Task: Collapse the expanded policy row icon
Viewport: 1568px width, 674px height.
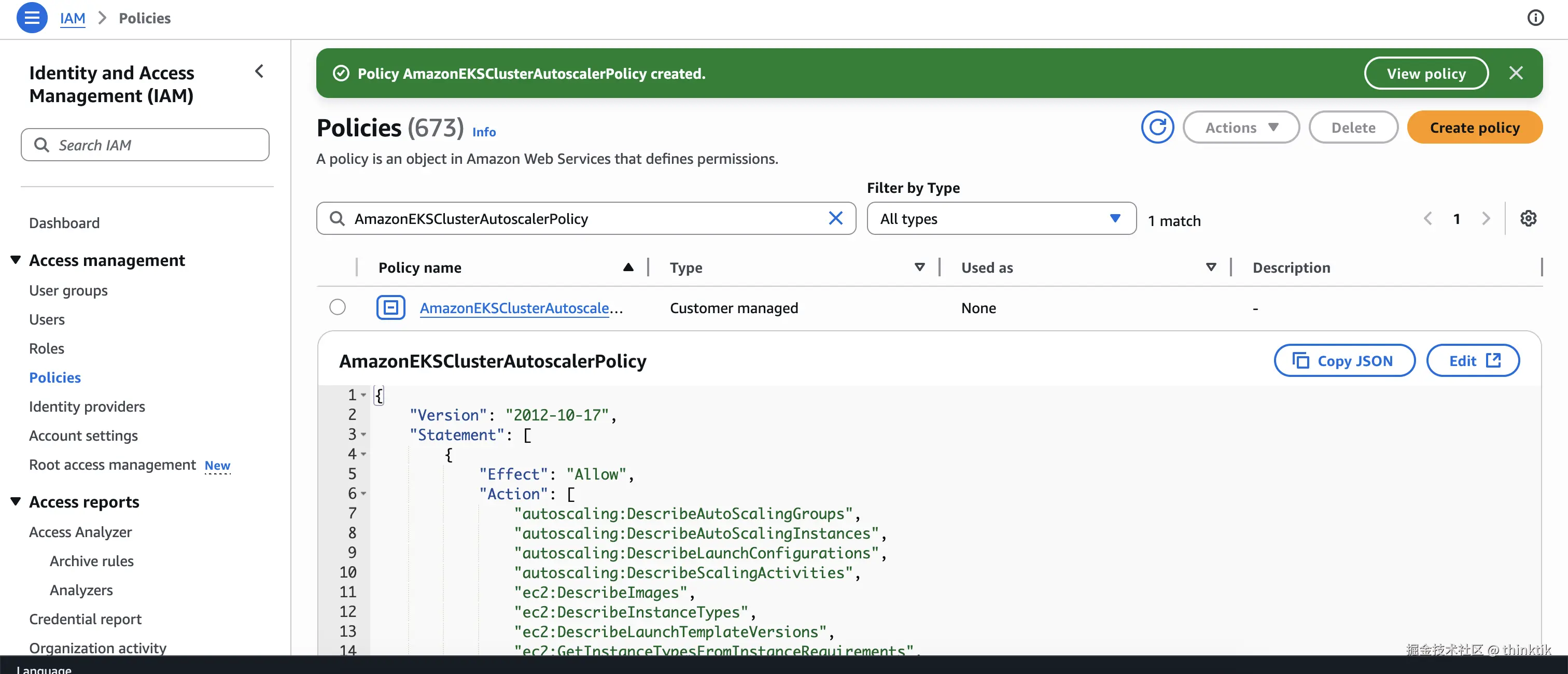Action: 391,307
